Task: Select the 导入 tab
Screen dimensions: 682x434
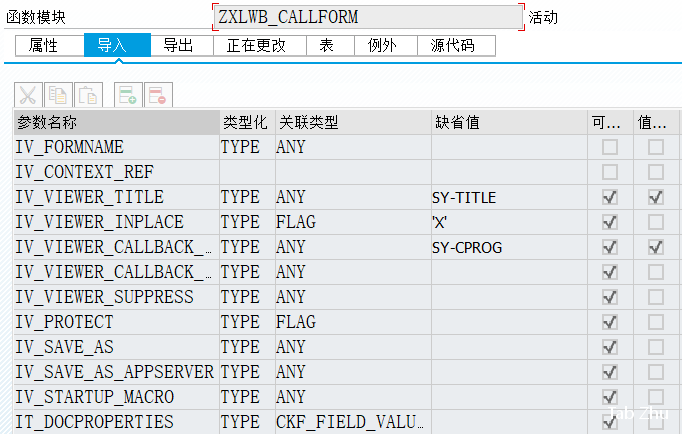Action: tap(117, 45)
